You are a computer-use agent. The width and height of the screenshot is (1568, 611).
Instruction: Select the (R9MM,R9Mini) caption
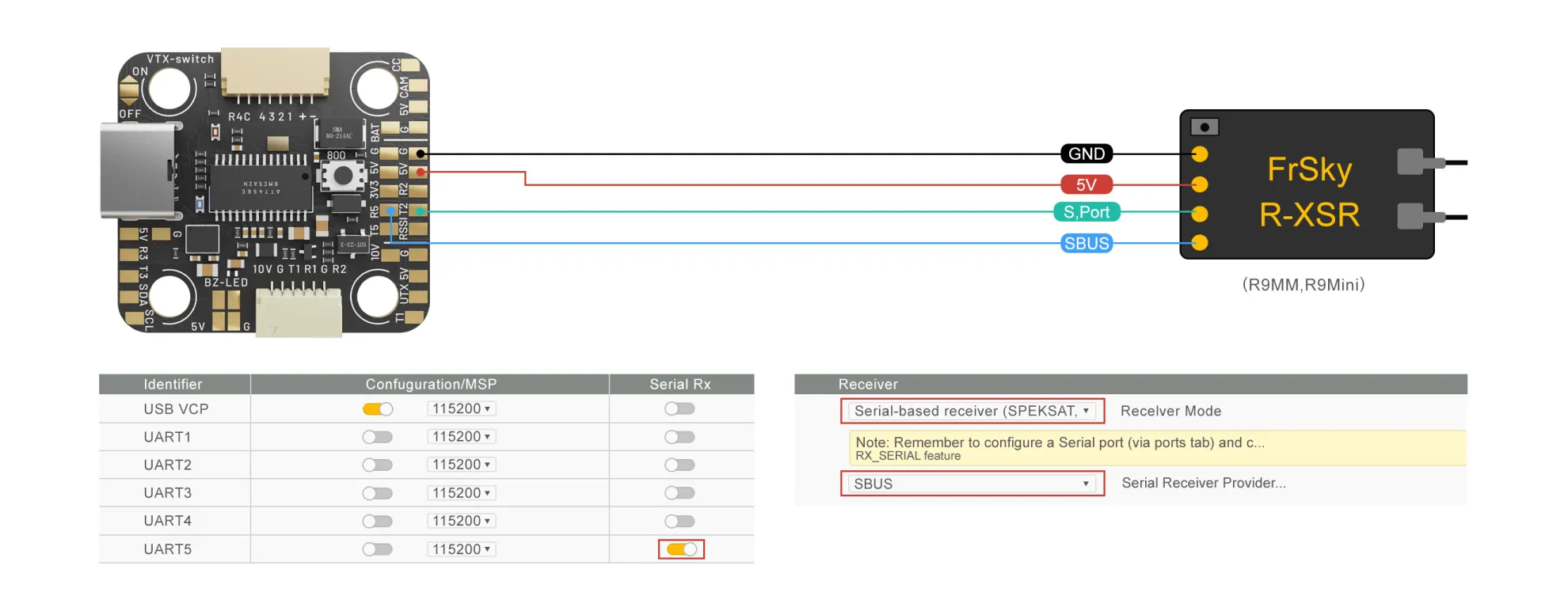tap(1303, 284)
